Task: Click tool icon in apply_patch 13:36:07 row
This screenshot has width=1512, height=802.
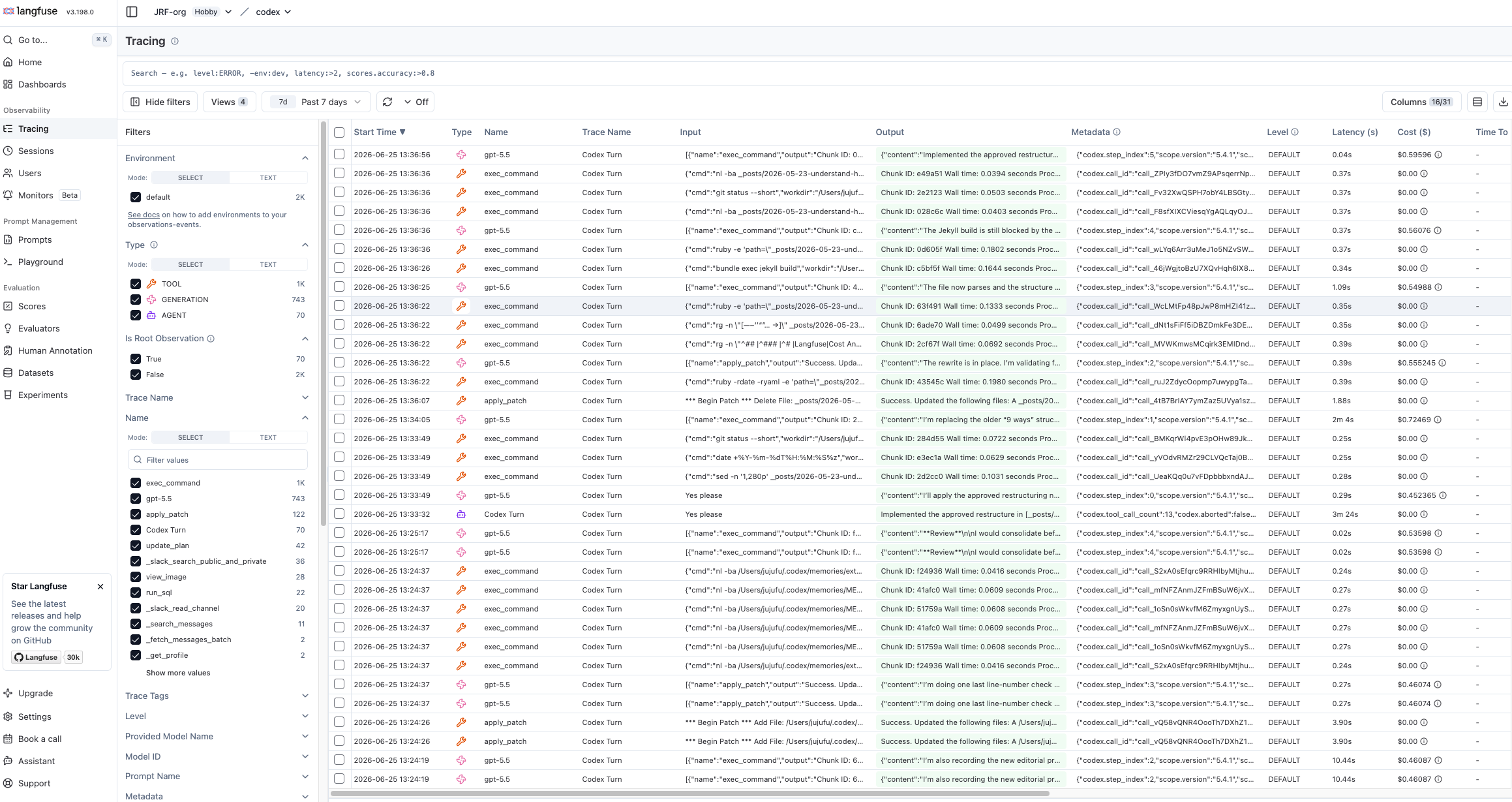Action: point(461,401)
